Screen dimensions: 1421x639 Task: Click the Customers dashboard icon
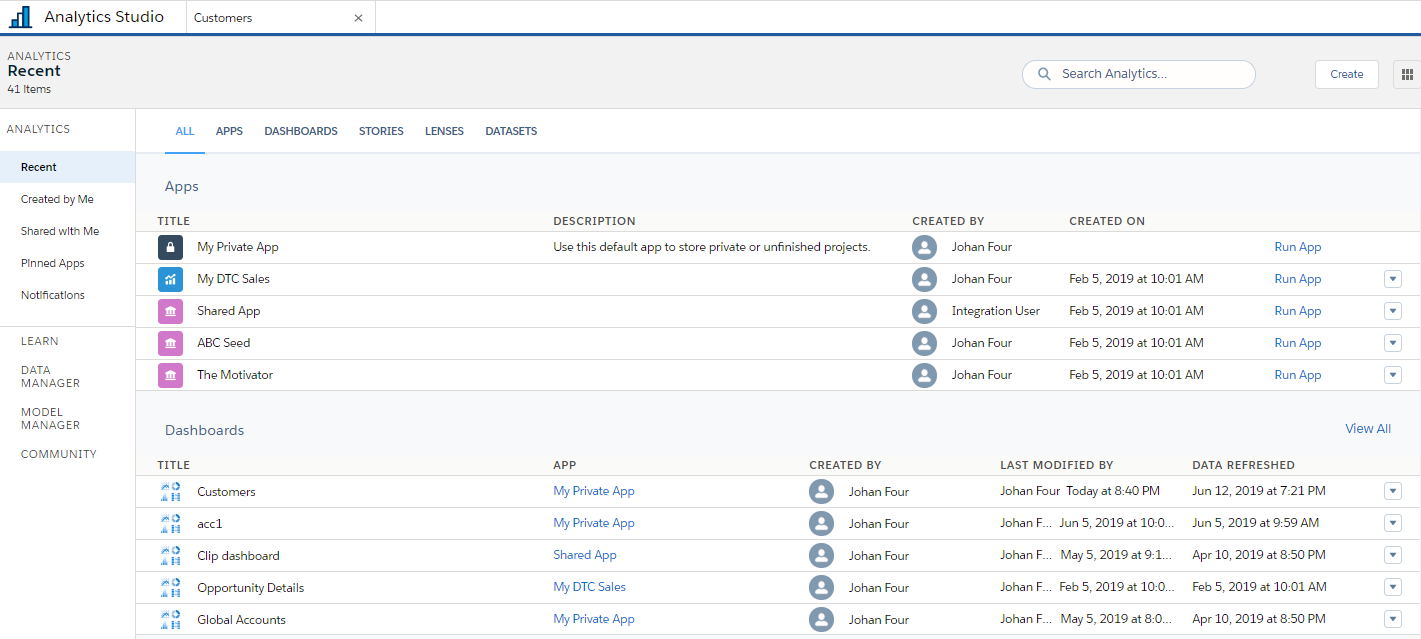click(170, 492)
